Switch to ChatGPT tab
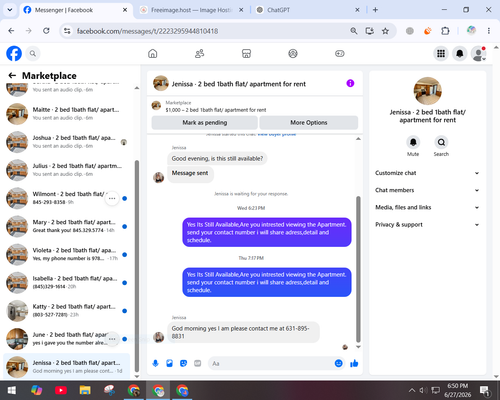This screenshot has width=500, height=400. pos(307,10)
